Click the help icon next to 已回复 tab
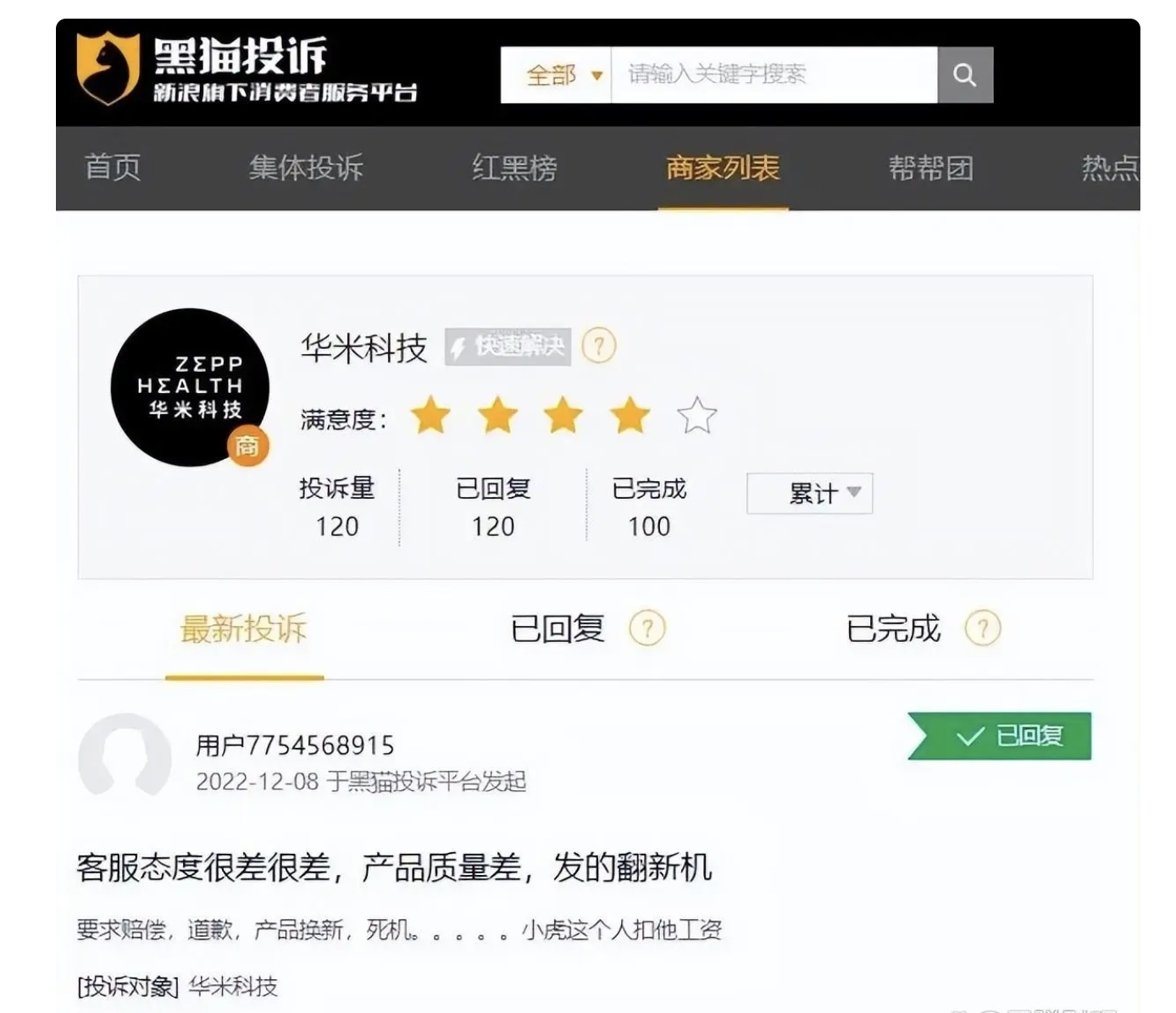The width and height of the screenshot is (1176, 1013). point(646,628)
